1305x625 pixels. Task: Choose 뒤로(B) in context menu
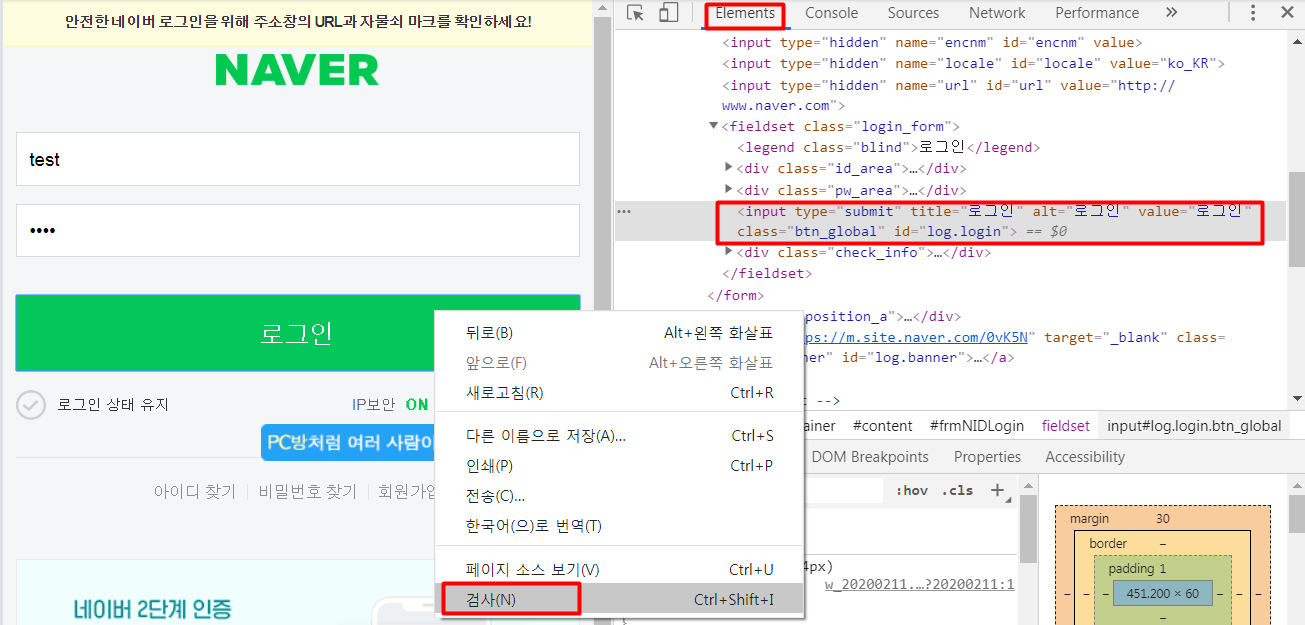coord(620,333)
